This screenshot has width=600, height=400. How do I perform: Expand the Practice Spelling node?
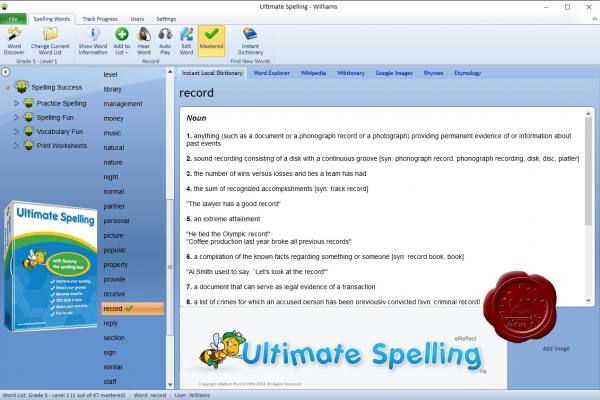pos(16,103)
